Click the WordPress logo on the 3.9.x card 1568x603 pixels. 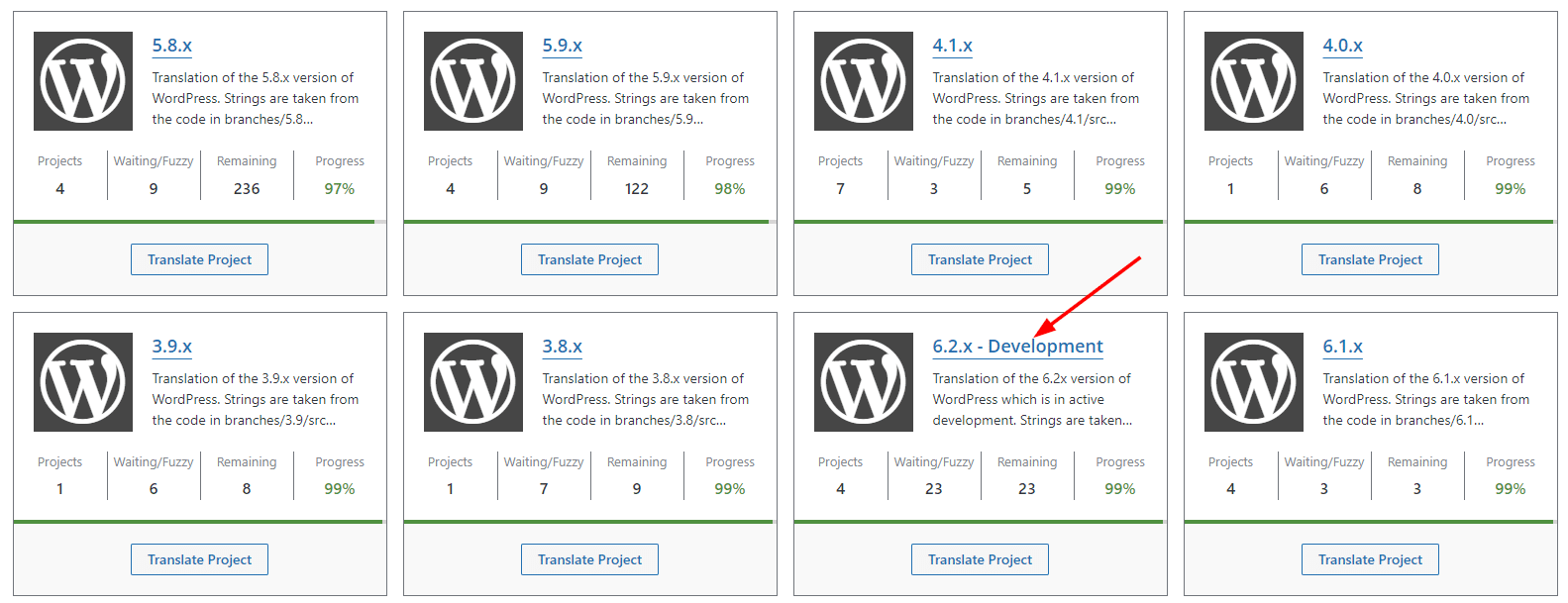point(83,382)
